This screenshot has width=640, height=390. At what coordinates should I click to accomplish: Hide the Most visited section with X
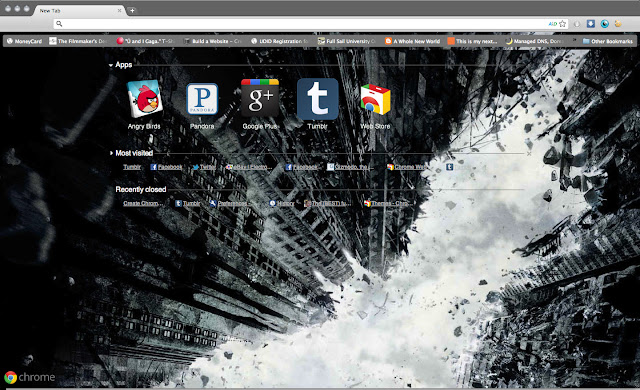point(529,154)
